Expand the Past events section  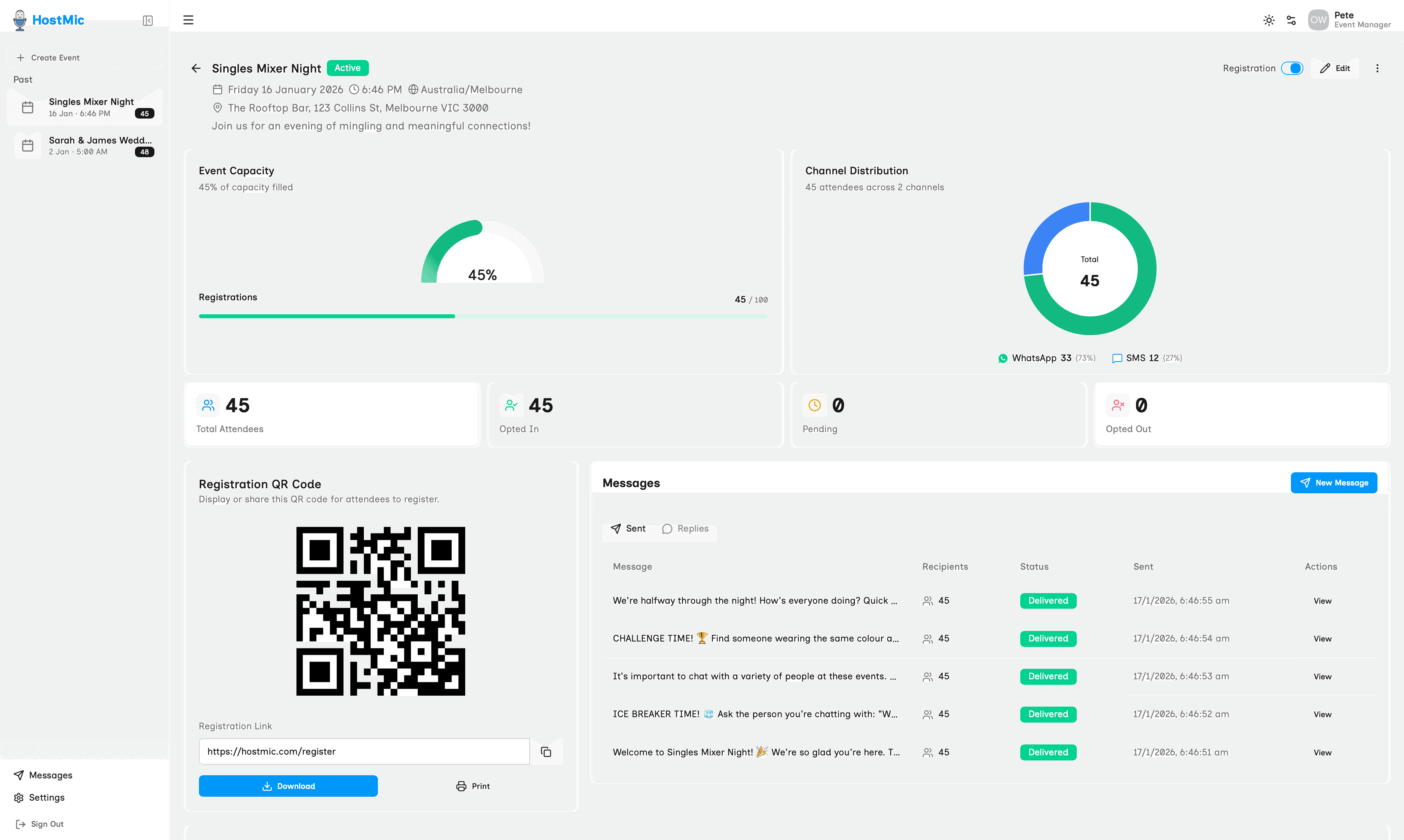(23, 79)
